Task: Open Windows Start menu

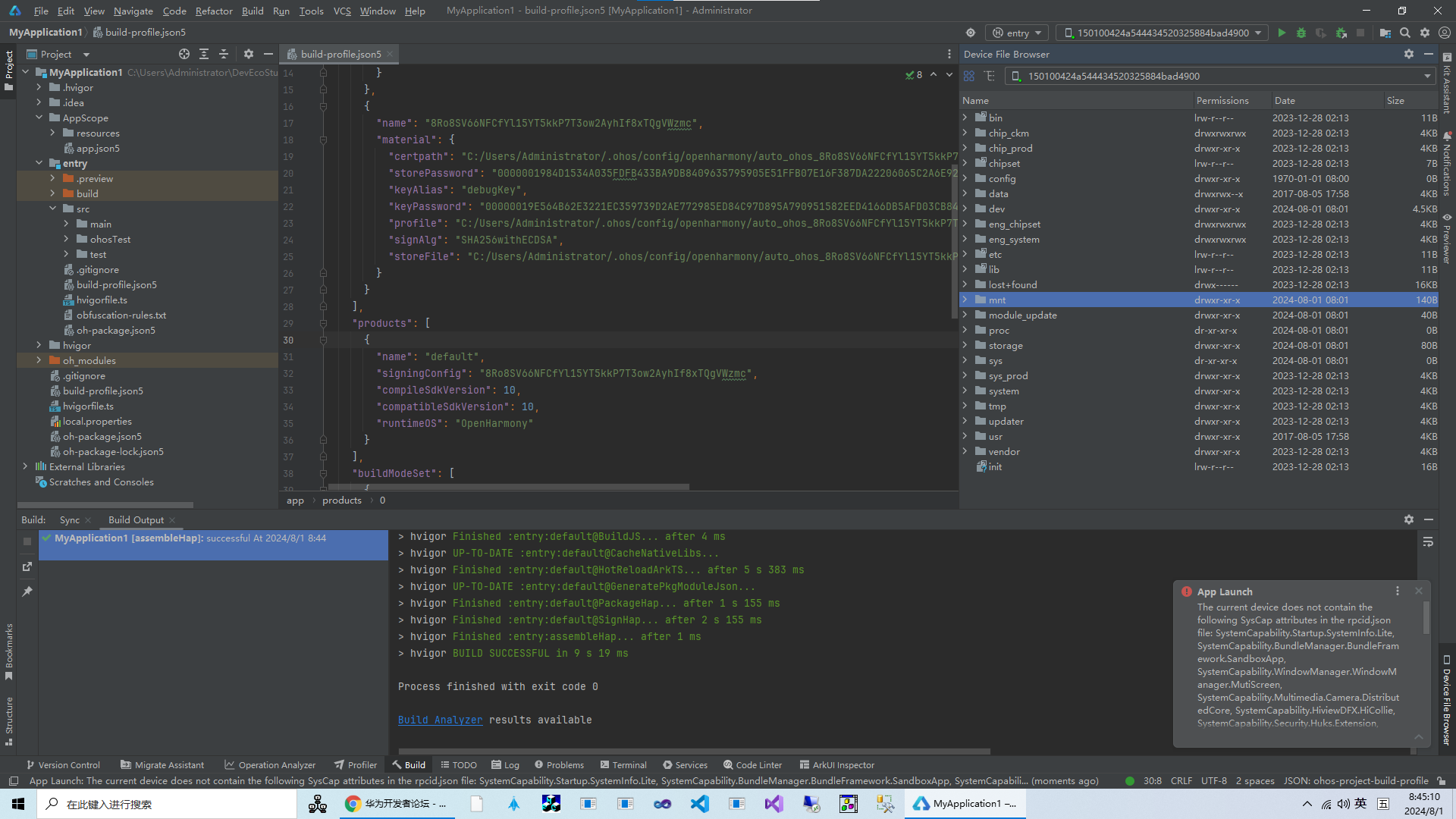Action: click(18, 804)
